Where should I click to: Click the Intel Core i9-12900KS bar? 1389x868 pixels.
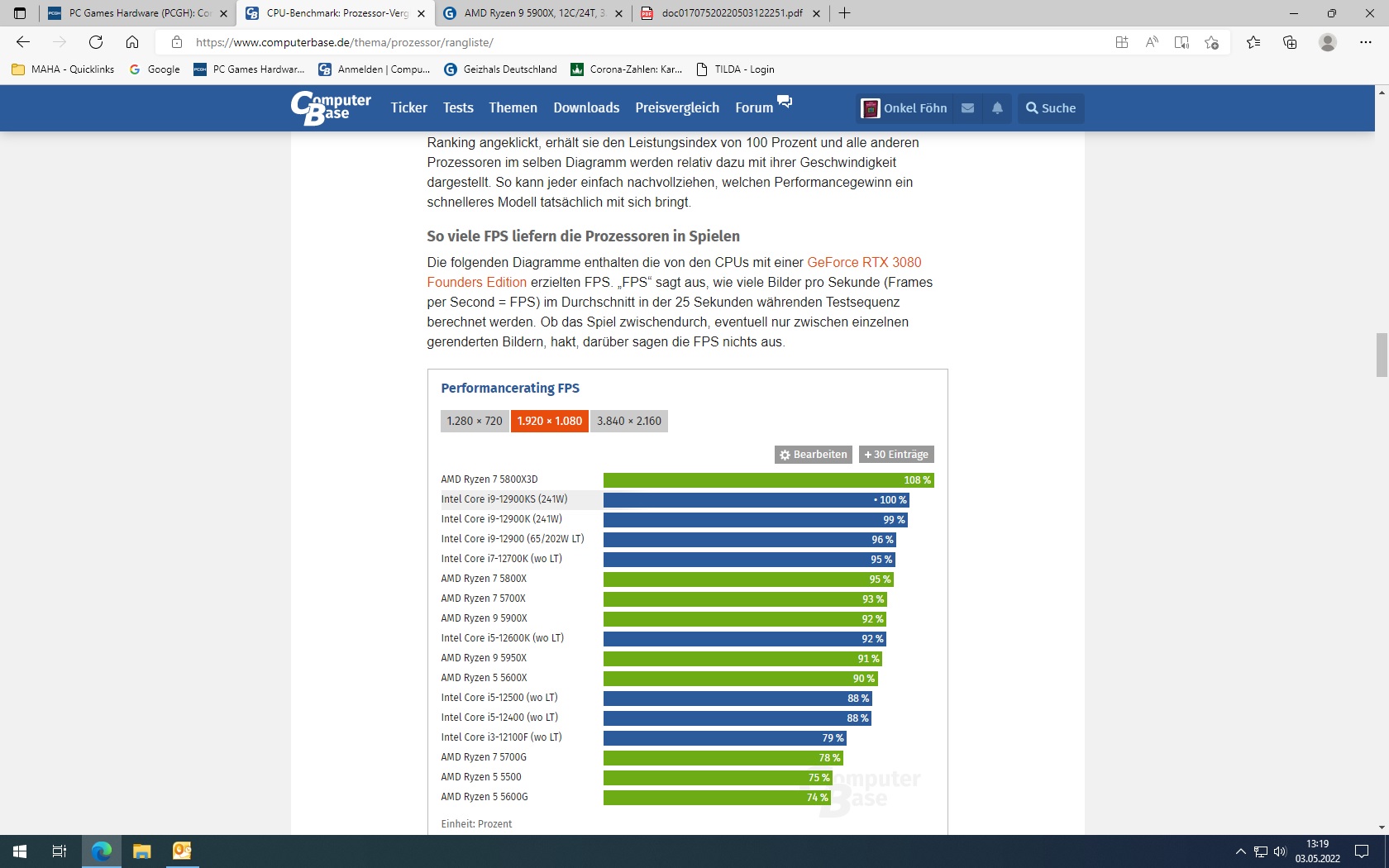[x=756, y=500]
